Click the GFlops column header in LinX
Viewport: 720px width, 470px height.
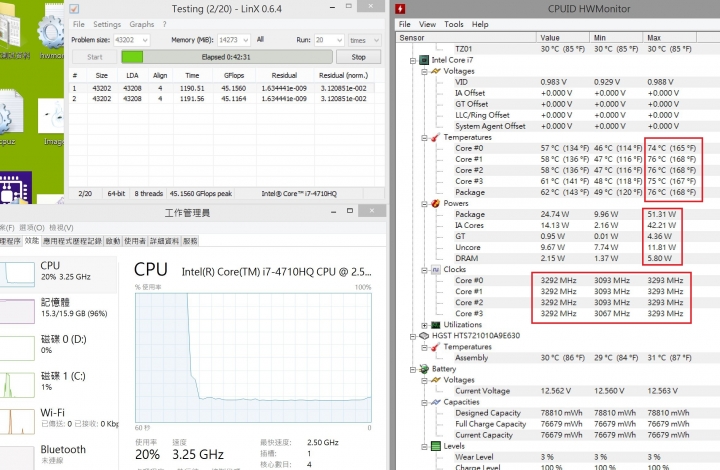pos(234,75)
